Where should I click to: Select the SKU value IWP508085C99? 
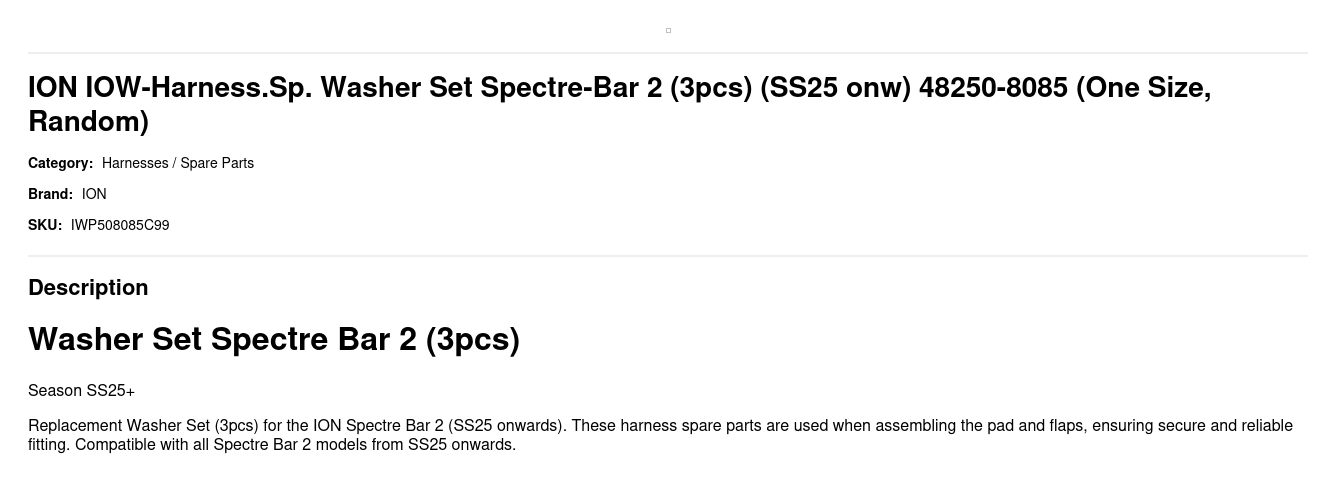(120, 225)
